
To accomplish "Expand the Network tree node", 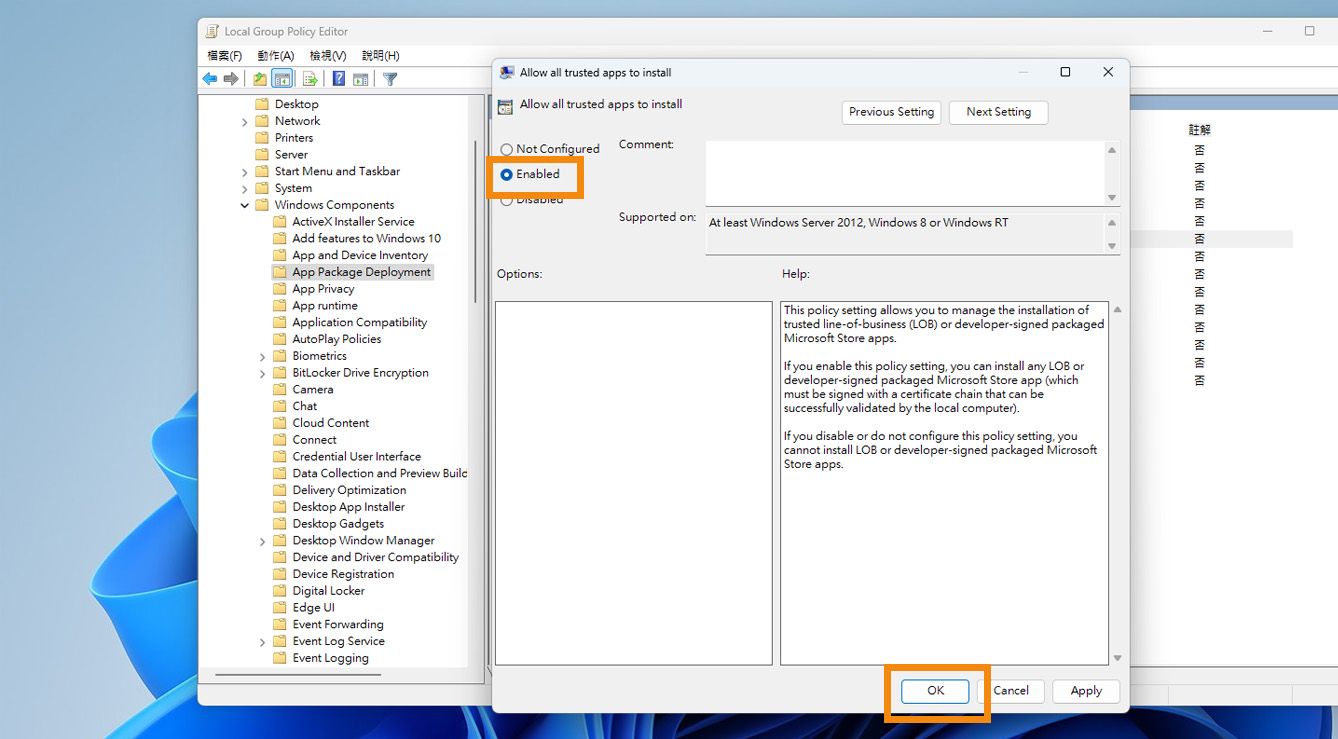I will coord(245,122).
